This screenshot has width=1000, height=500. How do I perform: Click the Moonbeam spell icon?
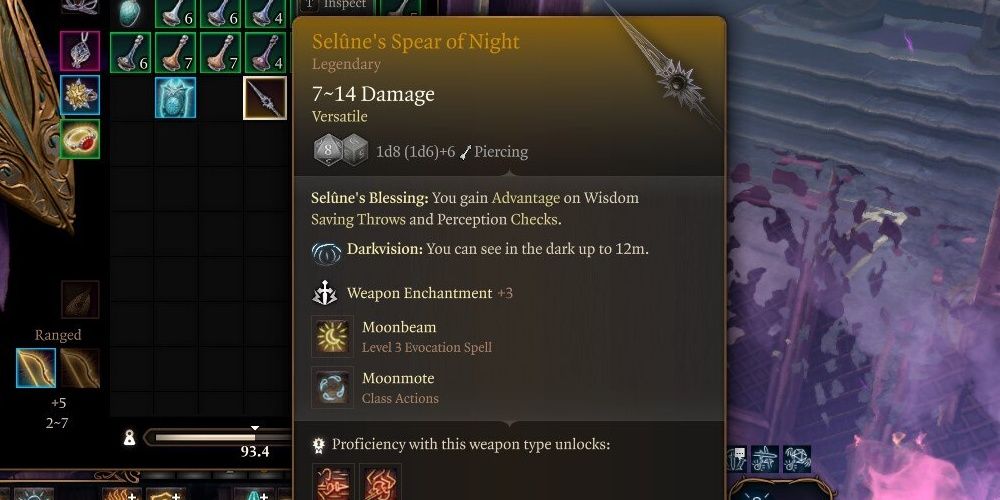[332, 336]
